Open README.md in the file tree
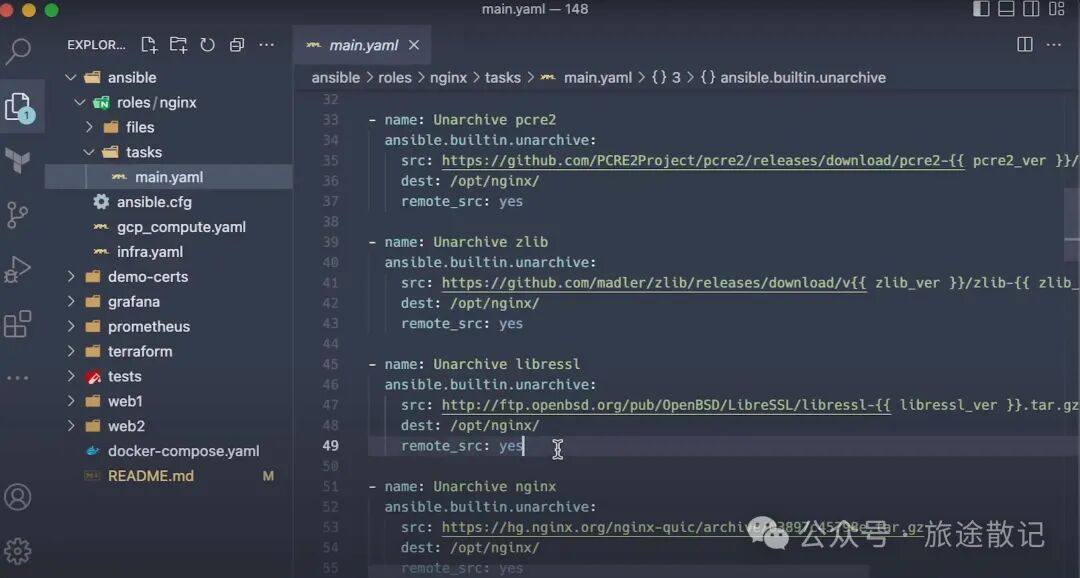The image size is (1080, 578). tap(151, 475)
